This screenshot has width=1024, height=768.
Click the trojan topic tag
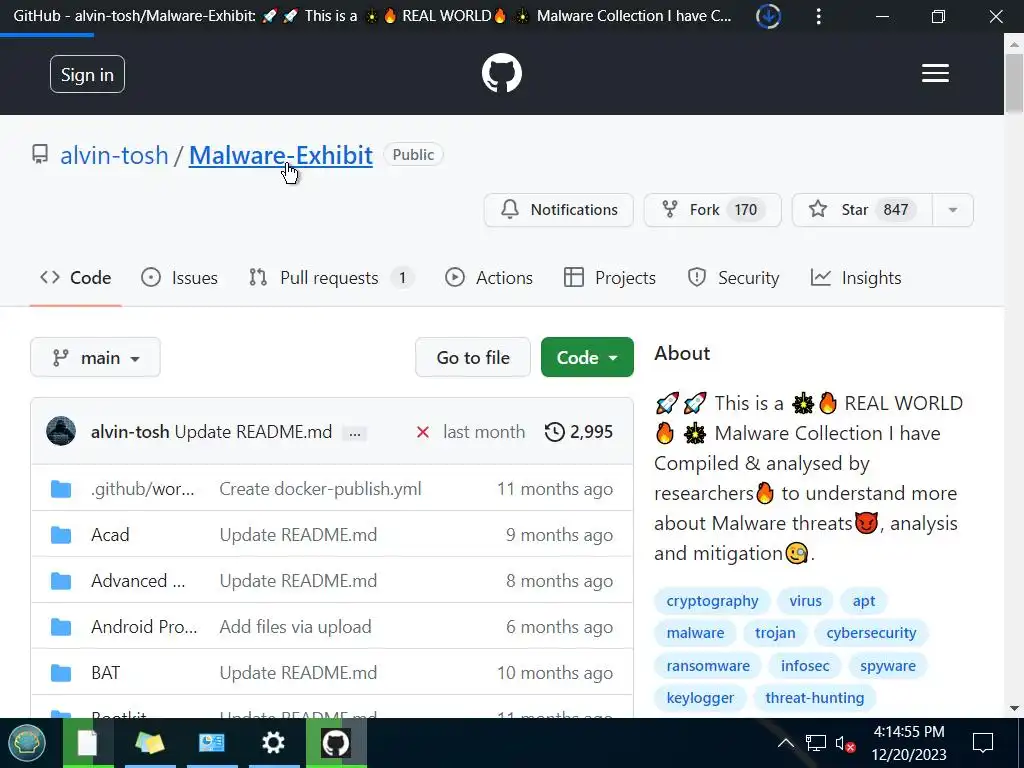pos(775,633)
